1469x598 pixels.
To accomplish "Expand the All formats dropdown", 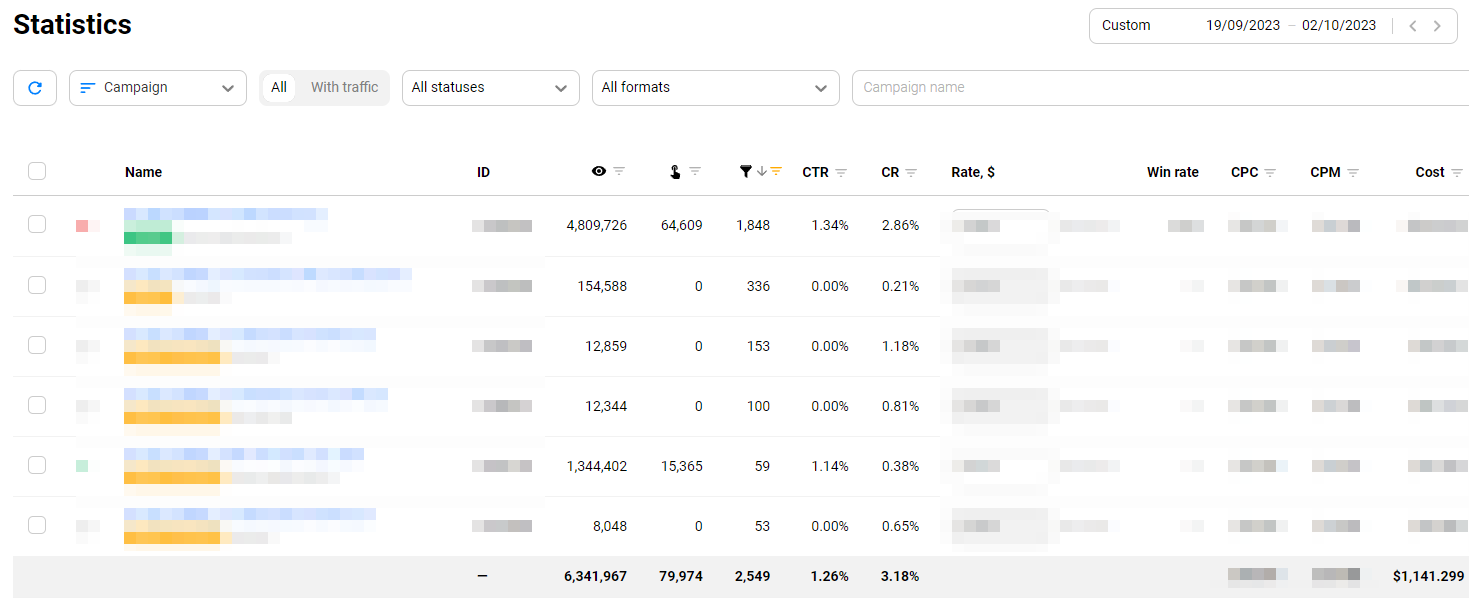I will (x=715, y=88).
